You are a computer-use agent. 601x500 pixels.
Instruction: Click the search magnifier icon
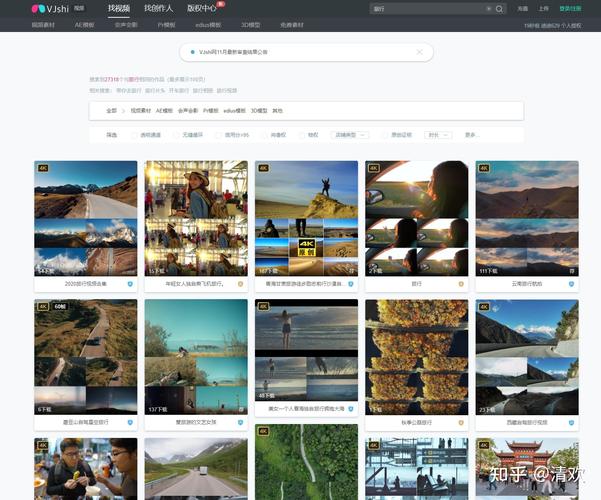click(x=499, y=8)
